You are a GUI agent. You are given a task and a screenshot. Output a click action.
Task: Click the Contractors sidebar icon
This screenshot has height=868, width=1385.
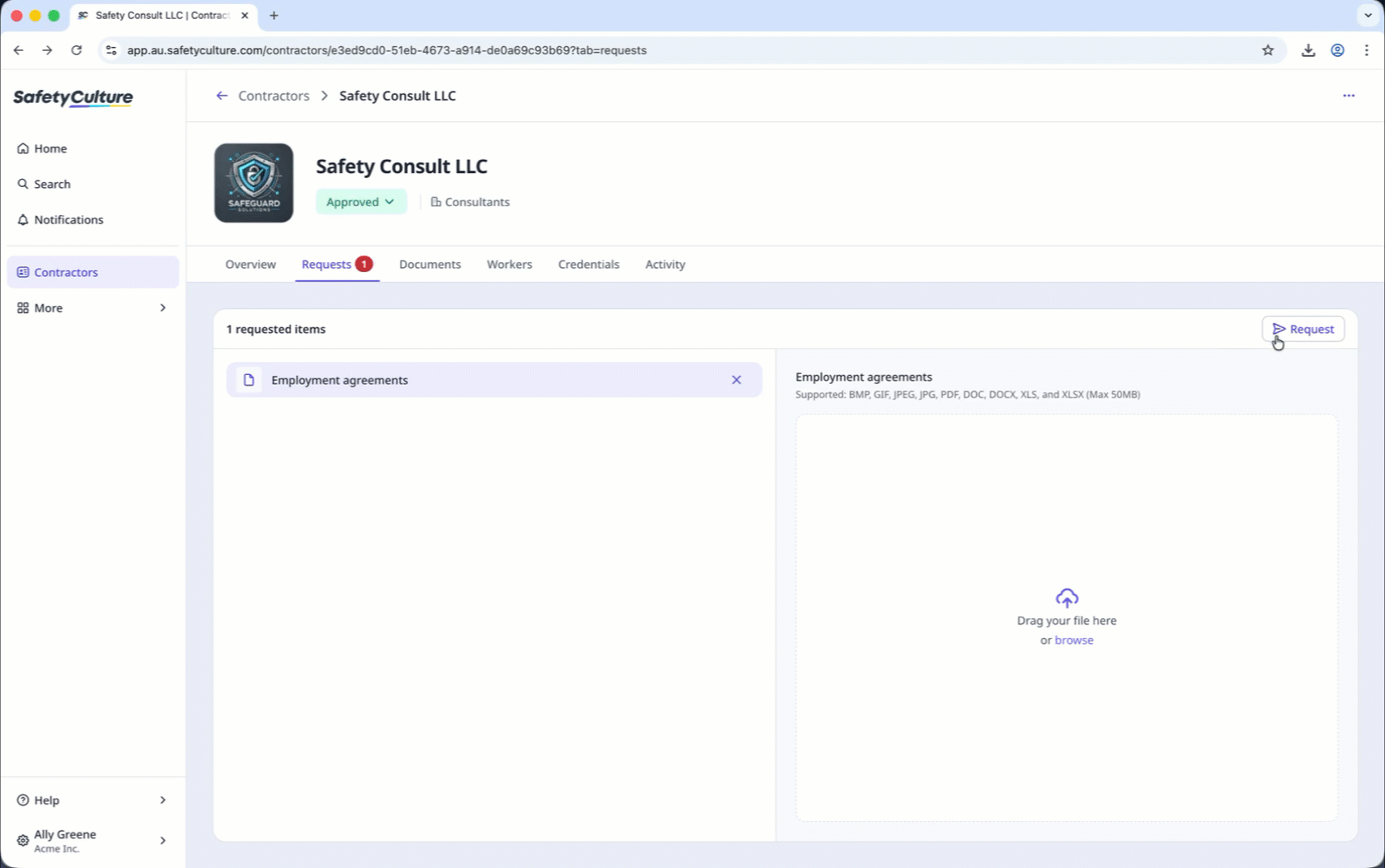pos(23,272)
